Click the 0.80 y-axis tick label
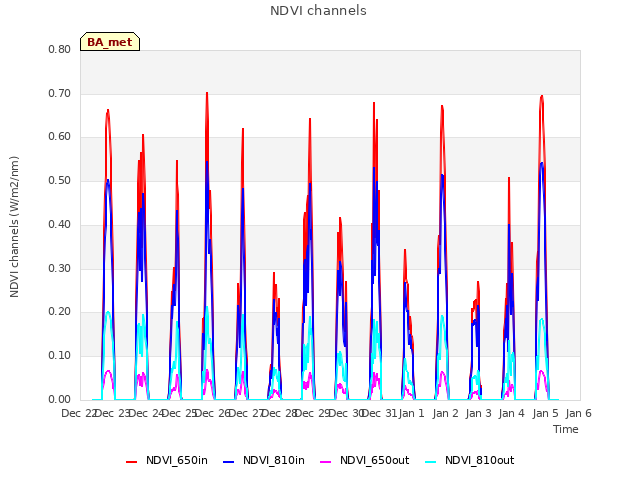The height and width of the screenshot is (480, 640). (60, 49)
